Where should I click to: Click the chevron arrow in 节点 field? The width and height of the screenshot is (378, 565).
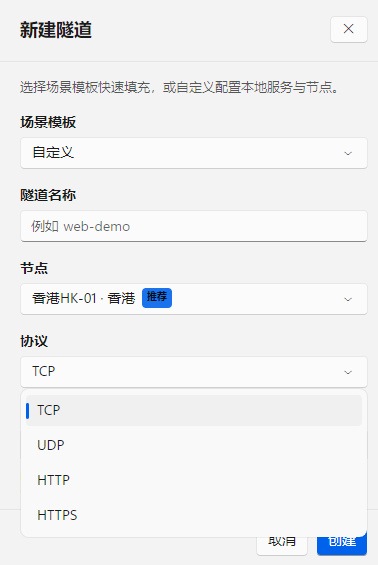(348, 299)
